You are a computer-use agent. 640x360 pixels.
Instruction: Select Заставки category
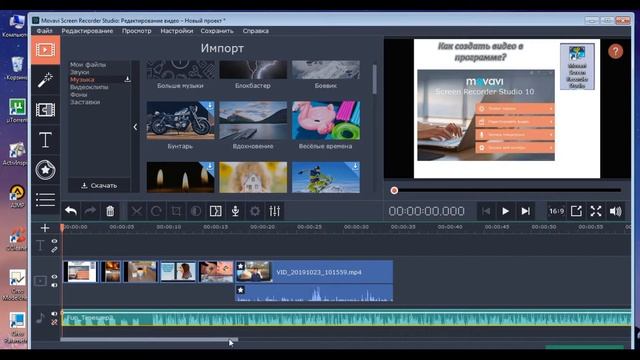click(85, 102)
